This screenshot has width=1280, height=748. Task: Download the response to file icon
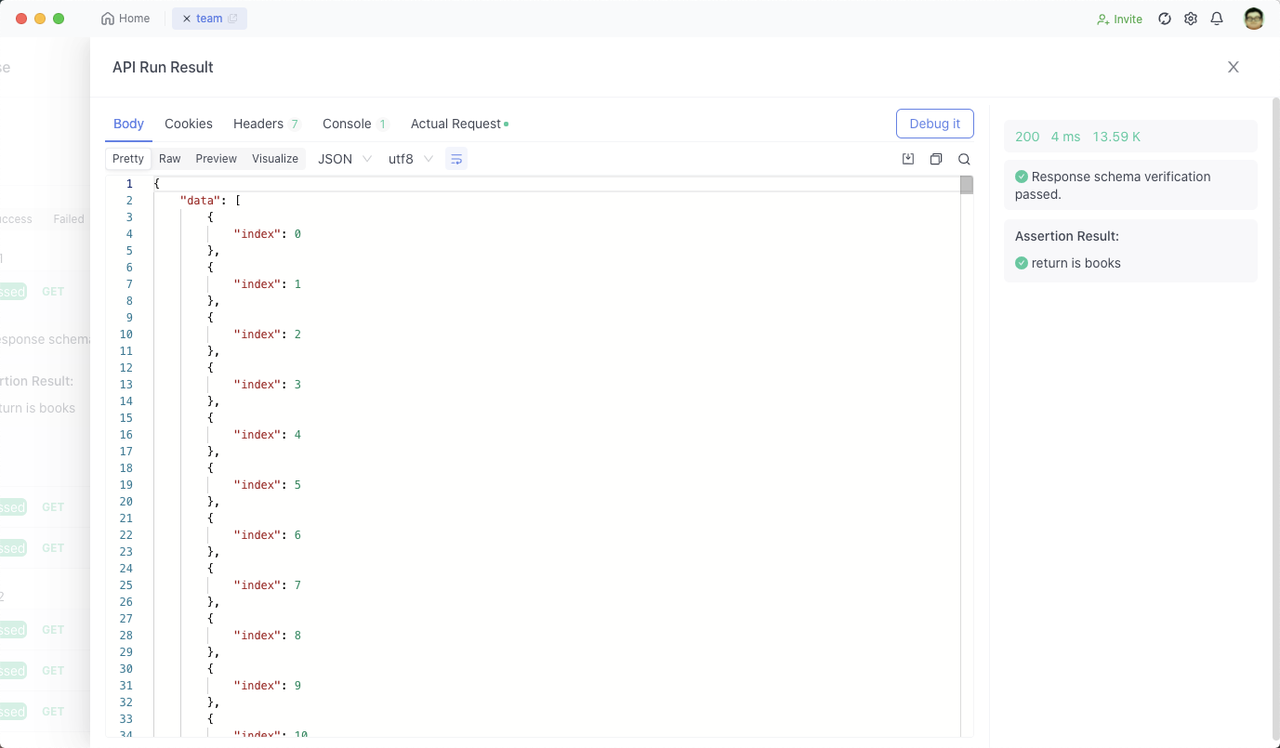click(x=908, y=159)
